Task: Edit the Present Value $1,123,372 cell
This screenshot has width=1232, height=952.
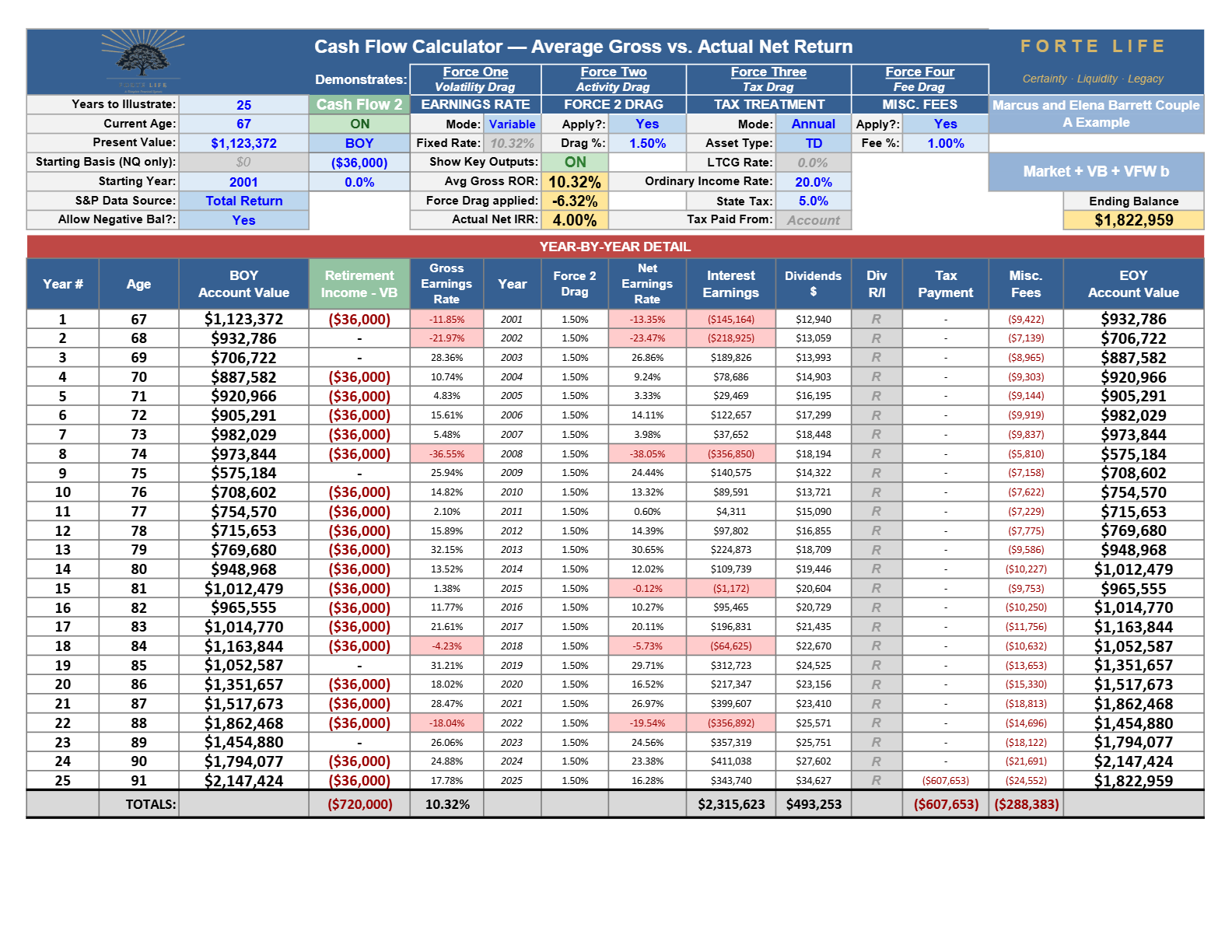Action: [243, 143]
